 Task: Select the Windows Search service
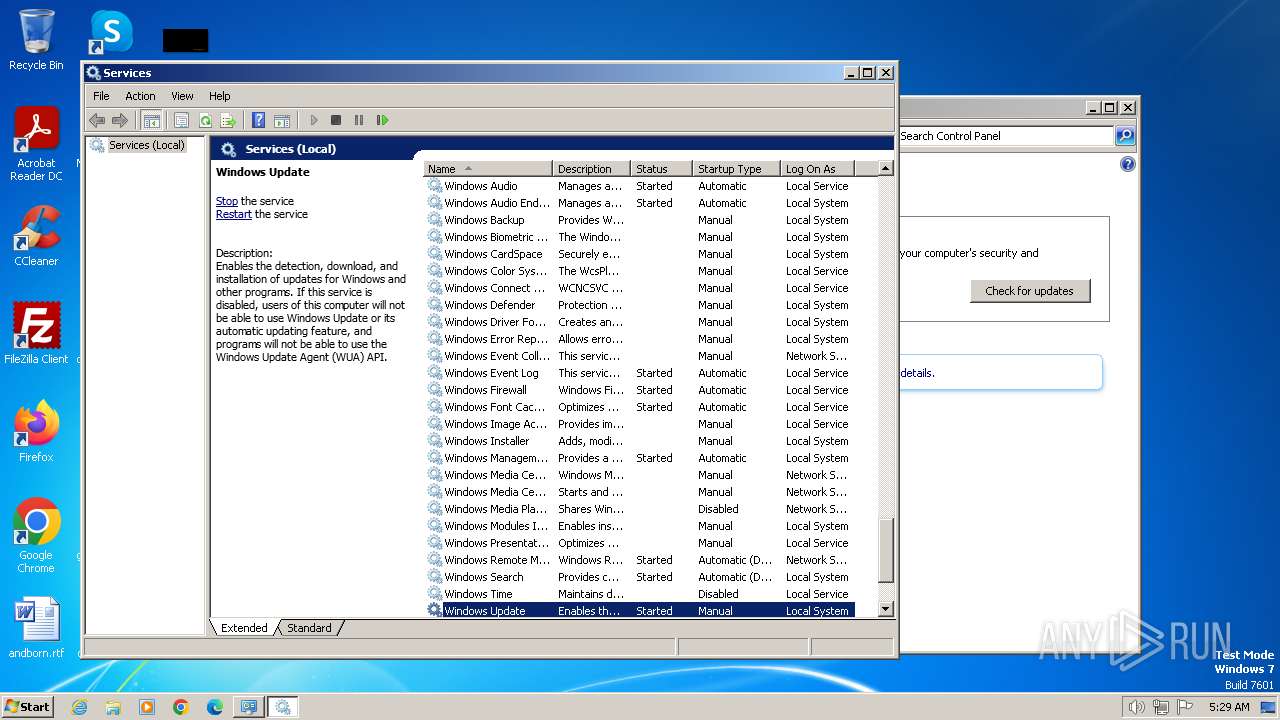pos(640,577)
